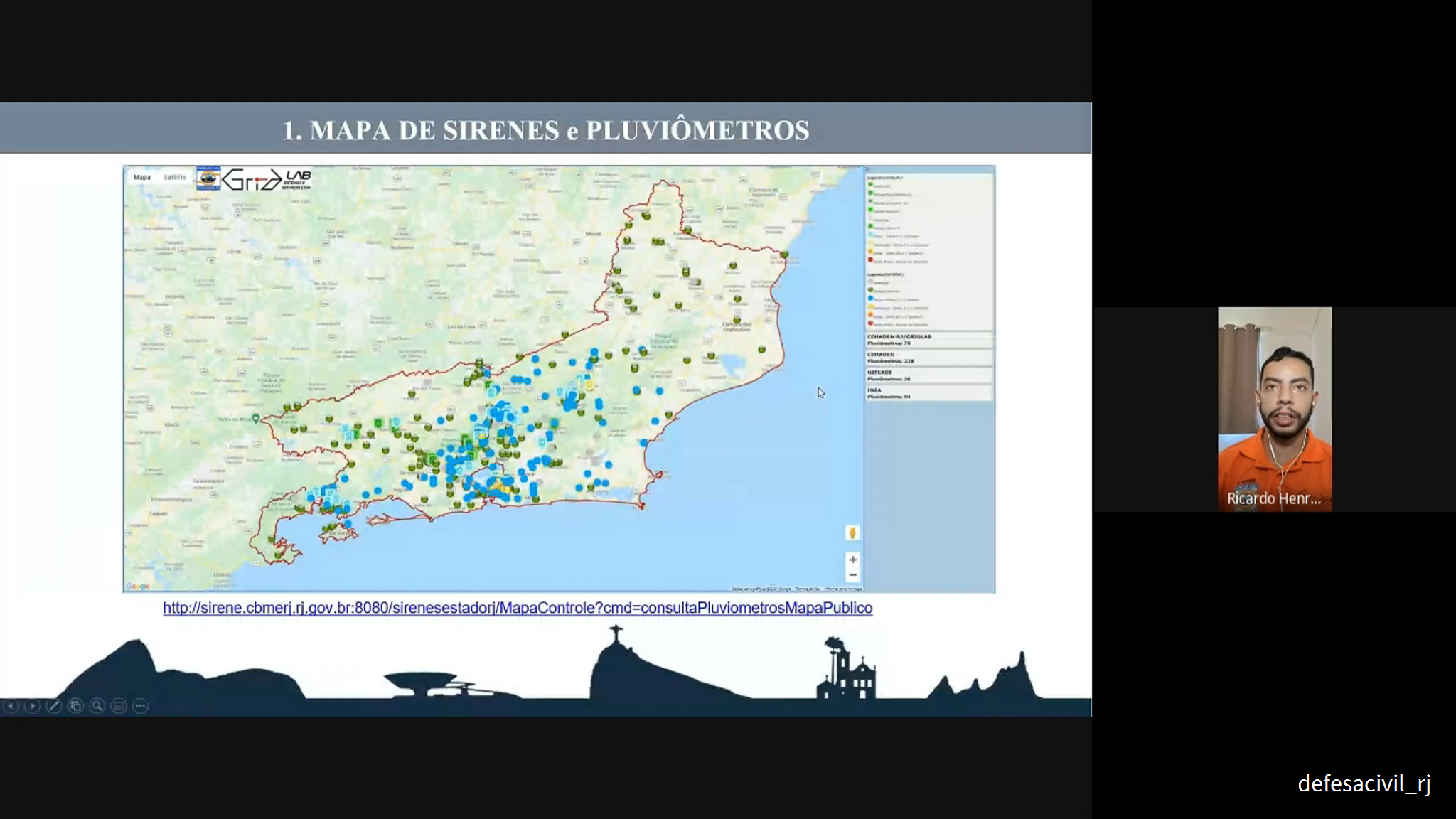
Task: Advance to next slide with forward arrow
Action: point(32,706)
